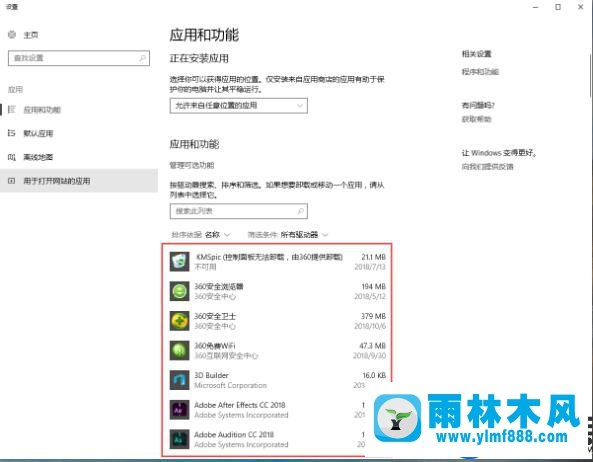Click the 47.3 MB size value
The height and width of the screenshot is (462, 593).
(x=373, y=346)
